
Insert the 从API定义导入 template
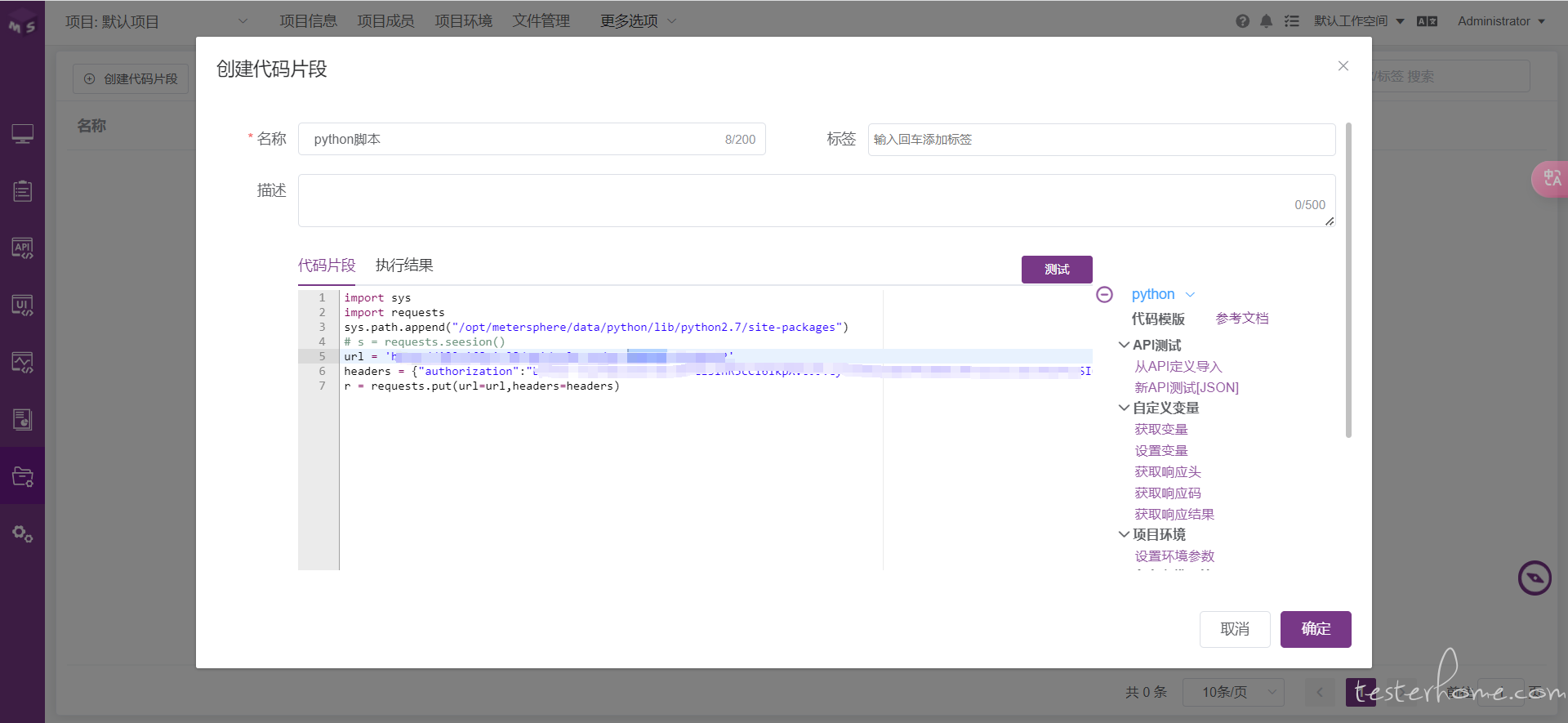click(x=1178, y=367)
